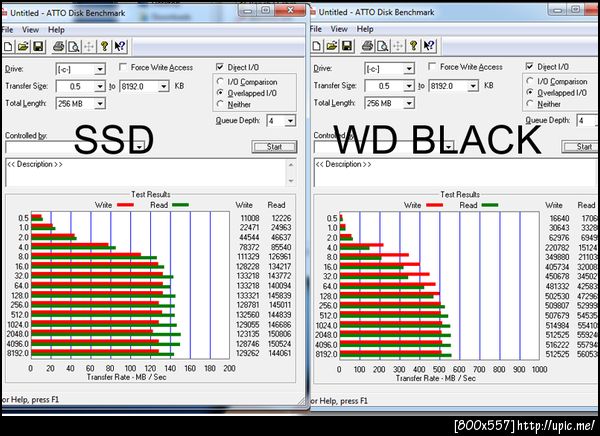Click Open folder icon in left window toolbar
This screenshot has height=436, width=600.
(23, 47)
